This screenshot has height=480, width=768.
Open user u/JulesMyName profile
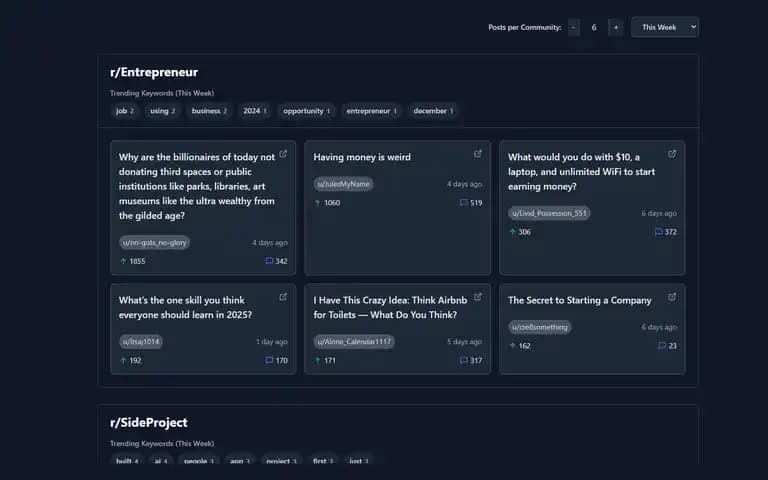click(x=343, y=184)
